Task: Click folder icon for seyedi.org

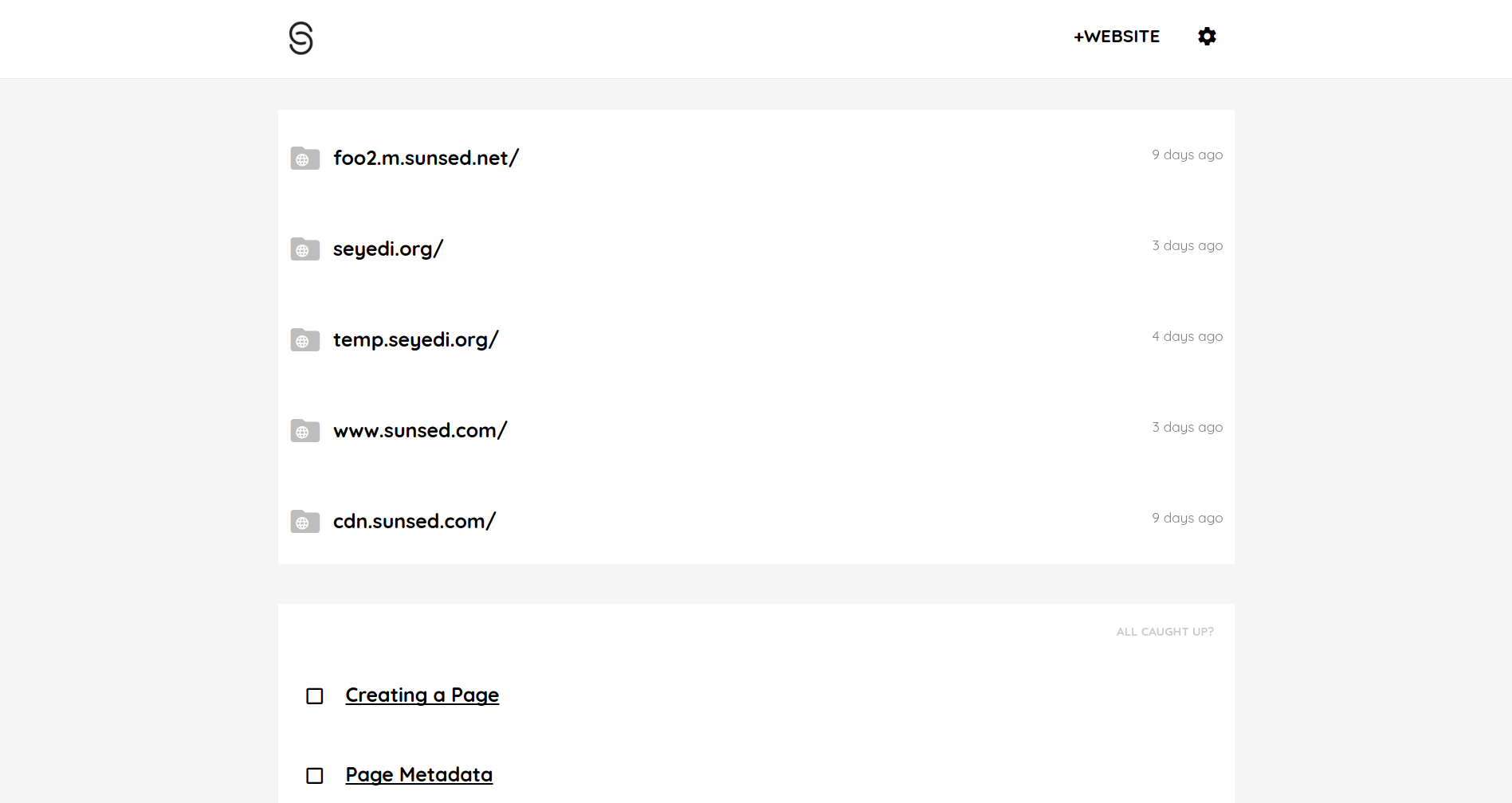Action: pyautogui.click(x=304, y=249)
